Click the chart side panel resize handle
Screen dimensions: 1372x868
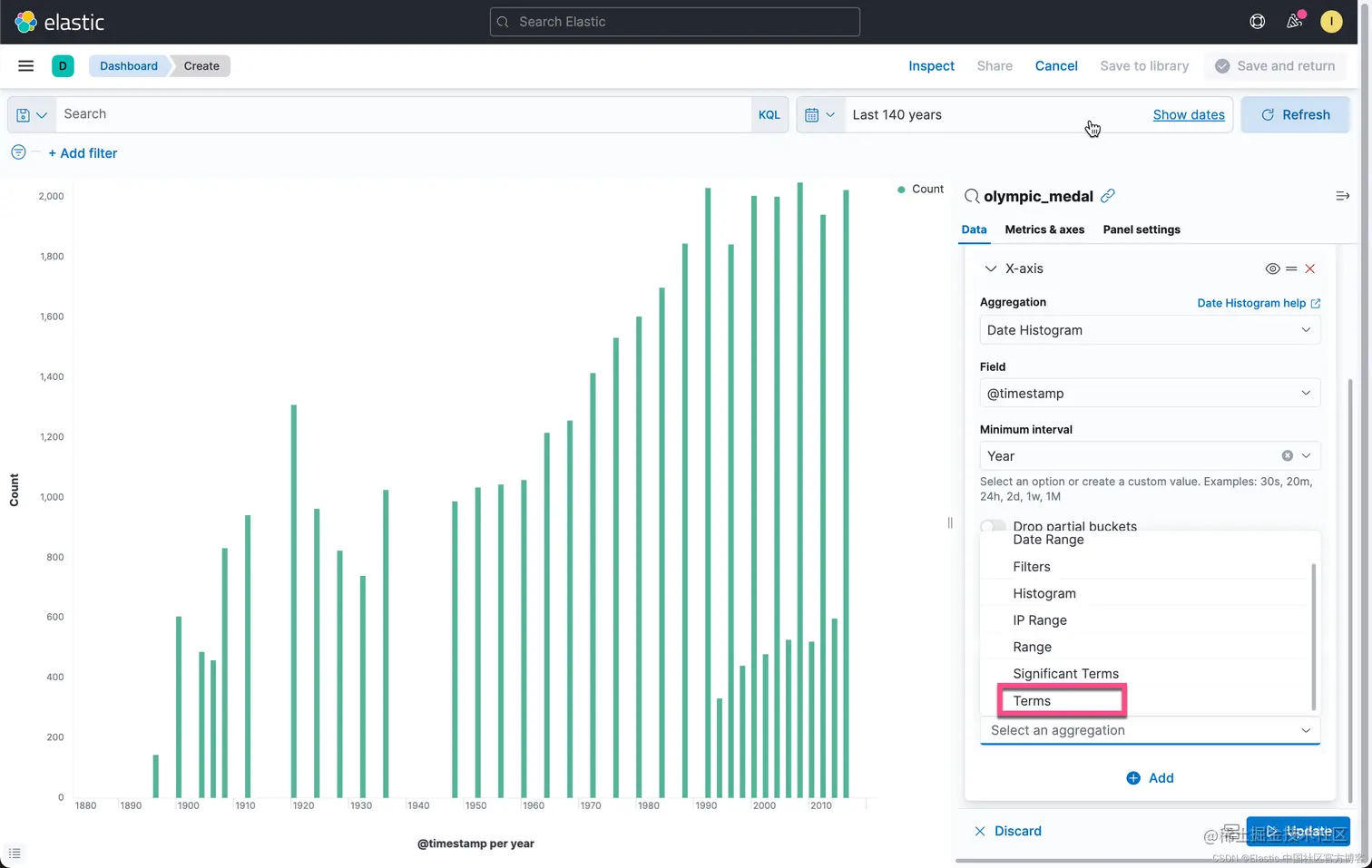[x=950, y=522]
